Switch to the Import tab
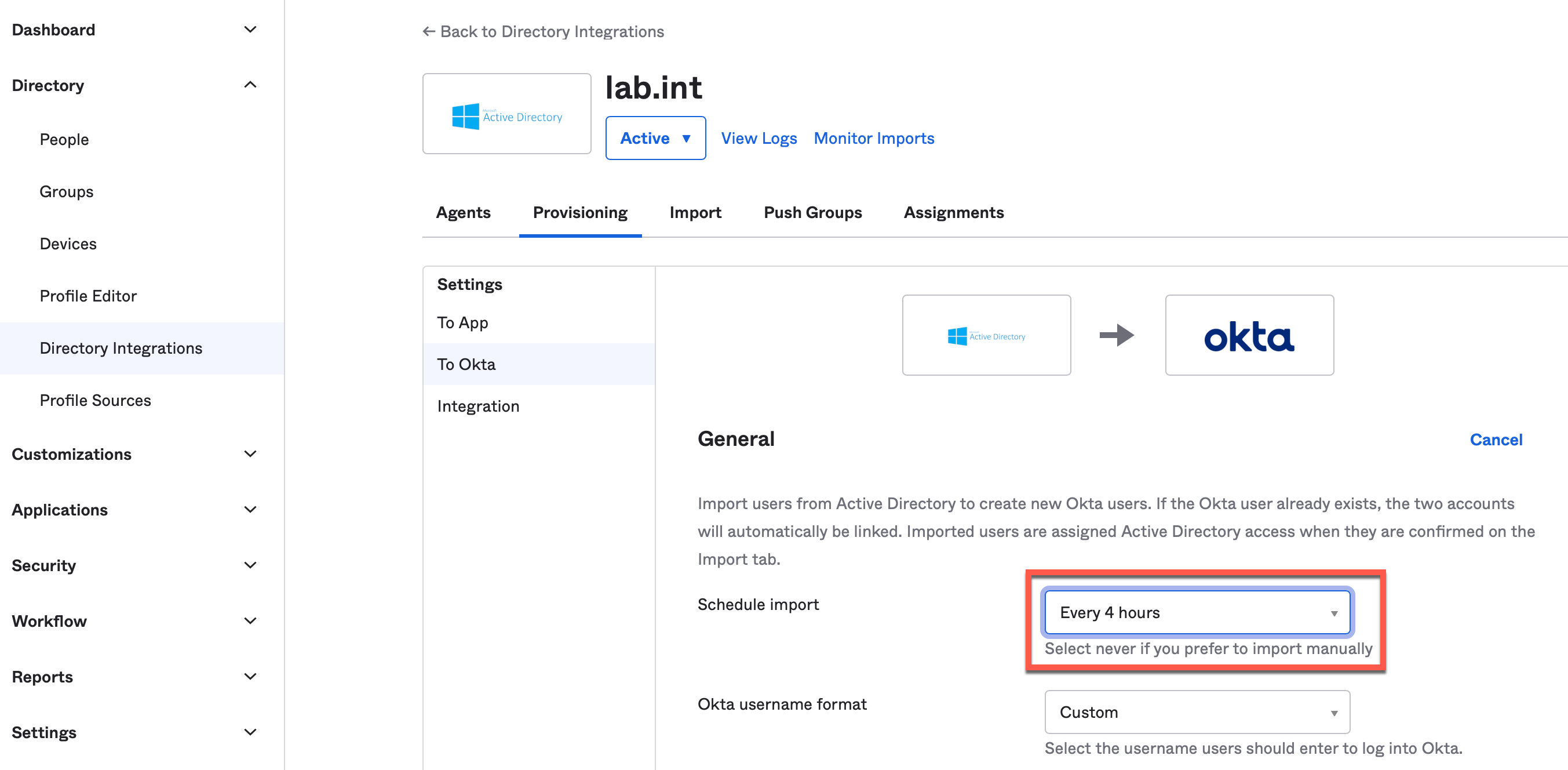Screen dimensions: 1568x770 pyautogui.click(x=695, y=213)
